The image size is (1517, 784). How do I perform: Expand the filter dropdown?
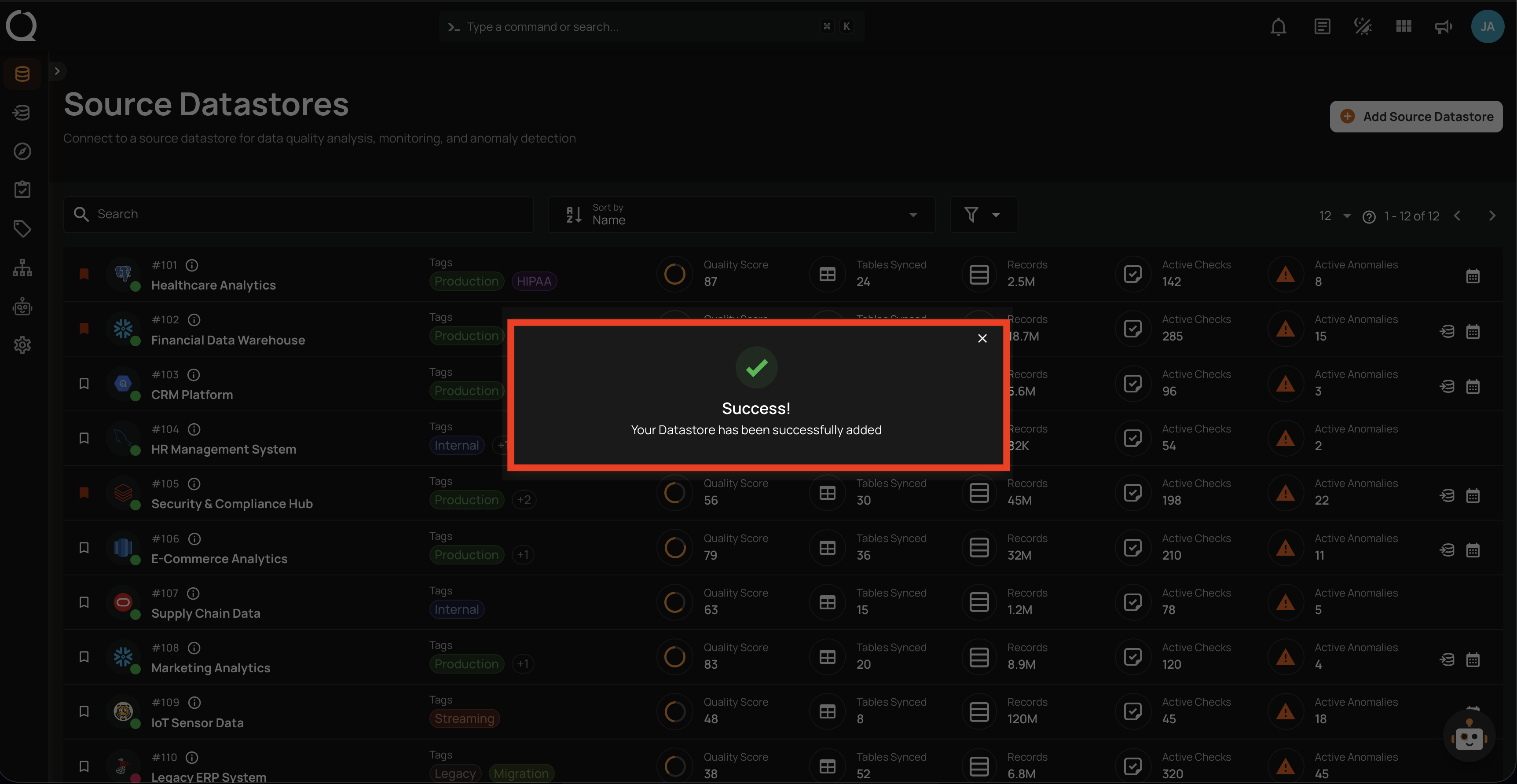coord(983,214)
